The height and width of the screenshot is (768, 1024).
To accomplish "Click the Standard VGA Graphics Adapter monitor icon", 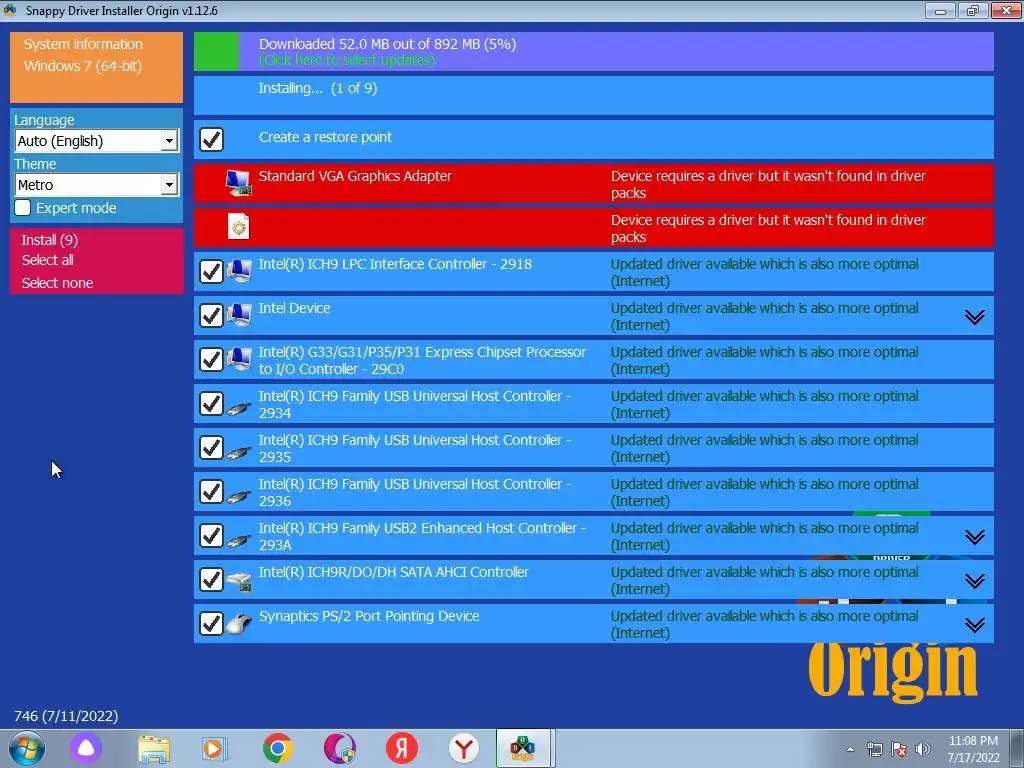I will (238, 184).
